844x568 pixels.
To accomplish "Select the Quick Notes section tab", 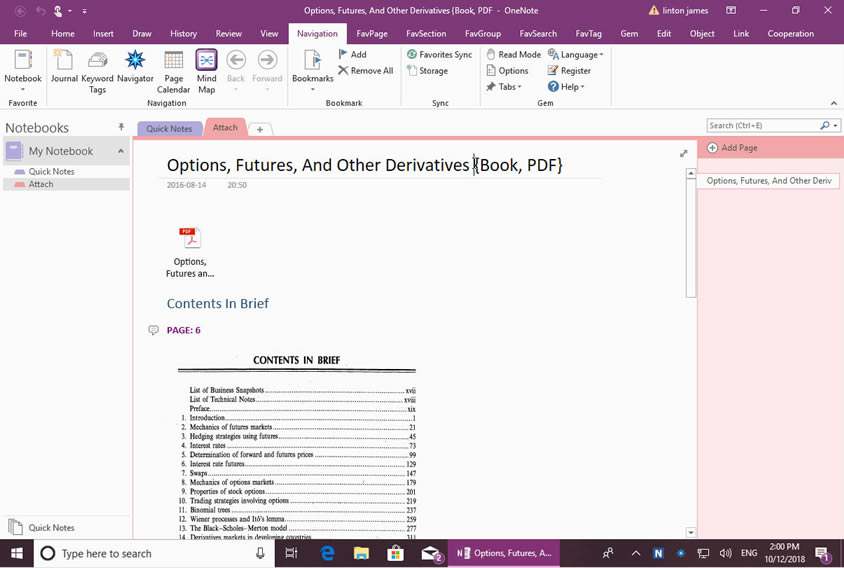I will 169,129.
